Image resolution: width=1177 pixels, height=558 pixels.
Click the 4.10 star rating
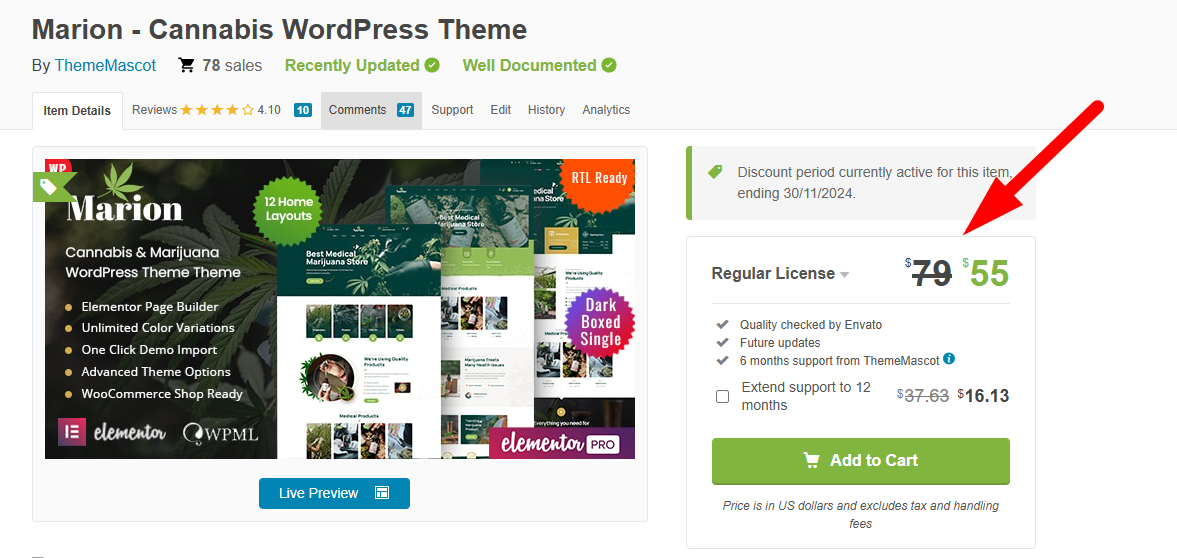pos(229,110)
